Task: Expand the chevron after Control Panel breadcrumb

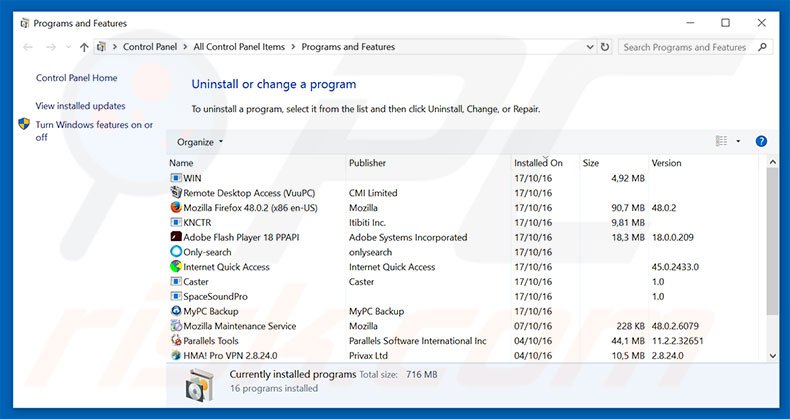Action: point(185,47)
